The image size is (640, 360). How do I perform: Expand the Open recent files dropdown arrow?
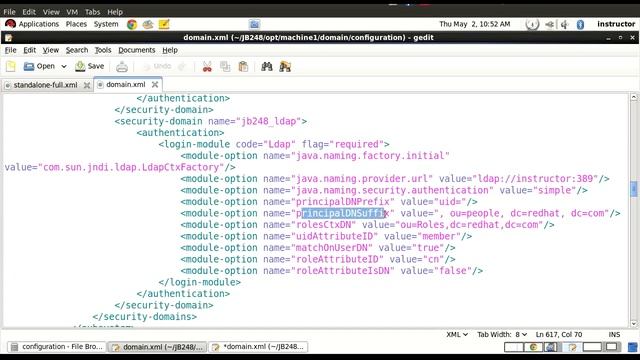64,66
